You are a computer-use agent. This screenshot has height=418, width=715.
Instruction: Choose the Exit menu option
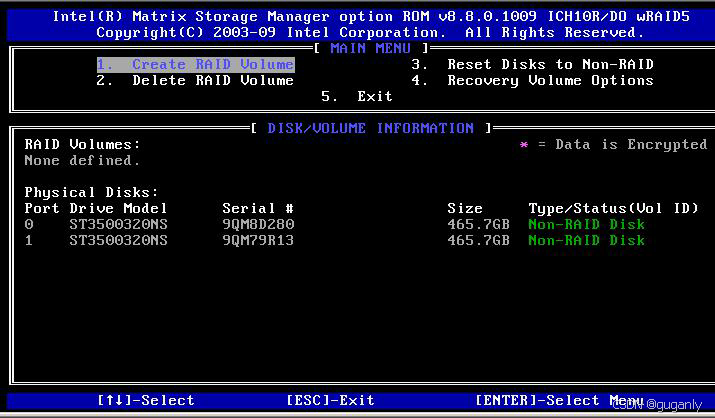[357, 97]
